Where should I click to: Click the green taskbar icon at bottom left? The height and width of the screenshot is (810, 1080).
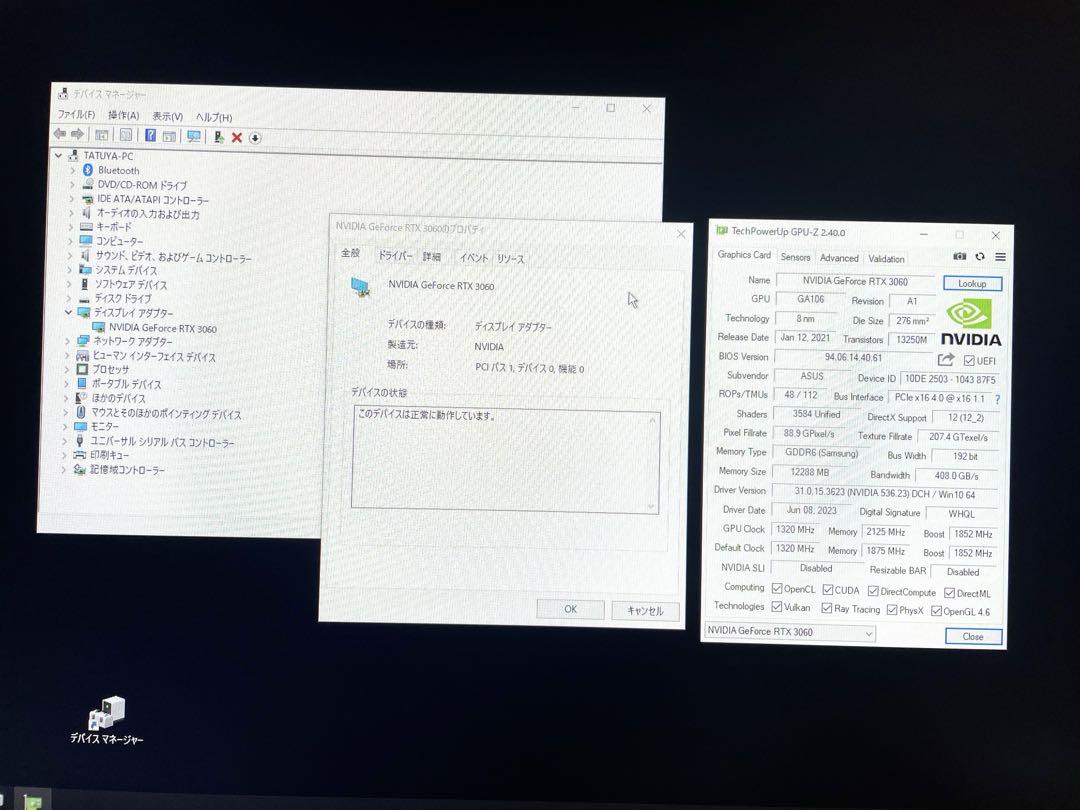tap(32, 802)
